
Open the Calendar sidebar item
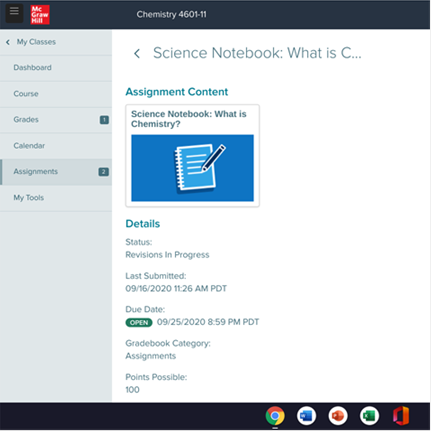point(56,146)
